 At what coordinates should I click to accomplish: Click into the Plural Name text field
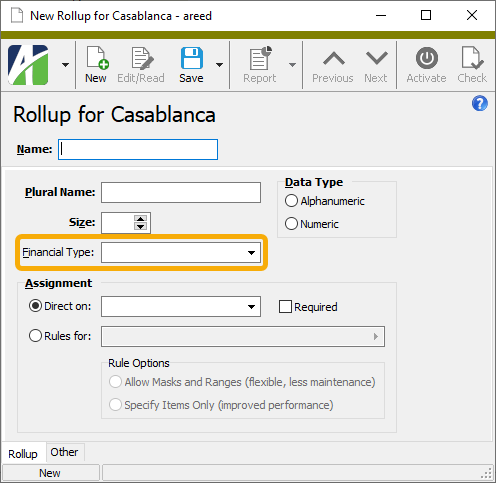181,192
